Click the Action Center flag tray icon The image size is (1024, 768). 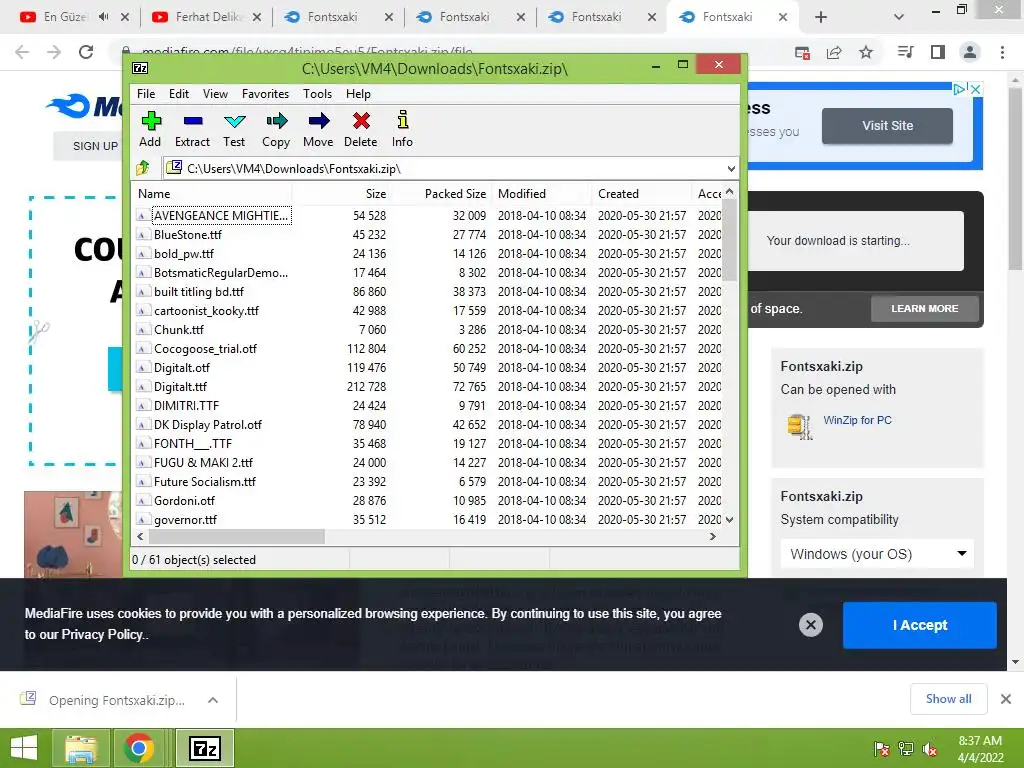(882, 749)
